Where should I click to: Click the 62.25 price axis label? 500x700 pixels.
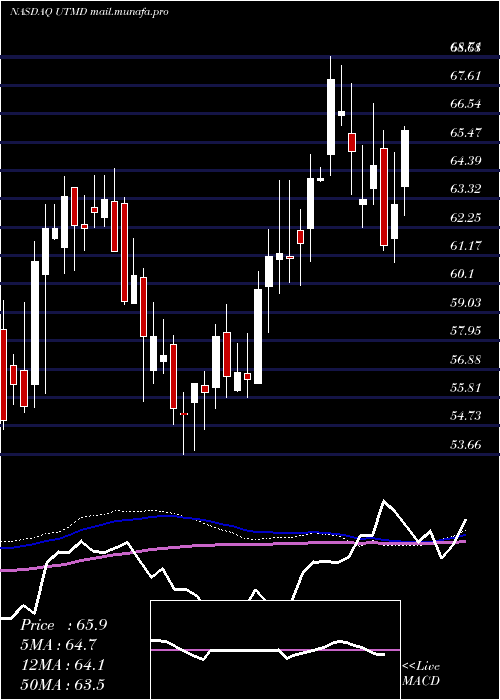pyautogui.click(x=466, y=217)
